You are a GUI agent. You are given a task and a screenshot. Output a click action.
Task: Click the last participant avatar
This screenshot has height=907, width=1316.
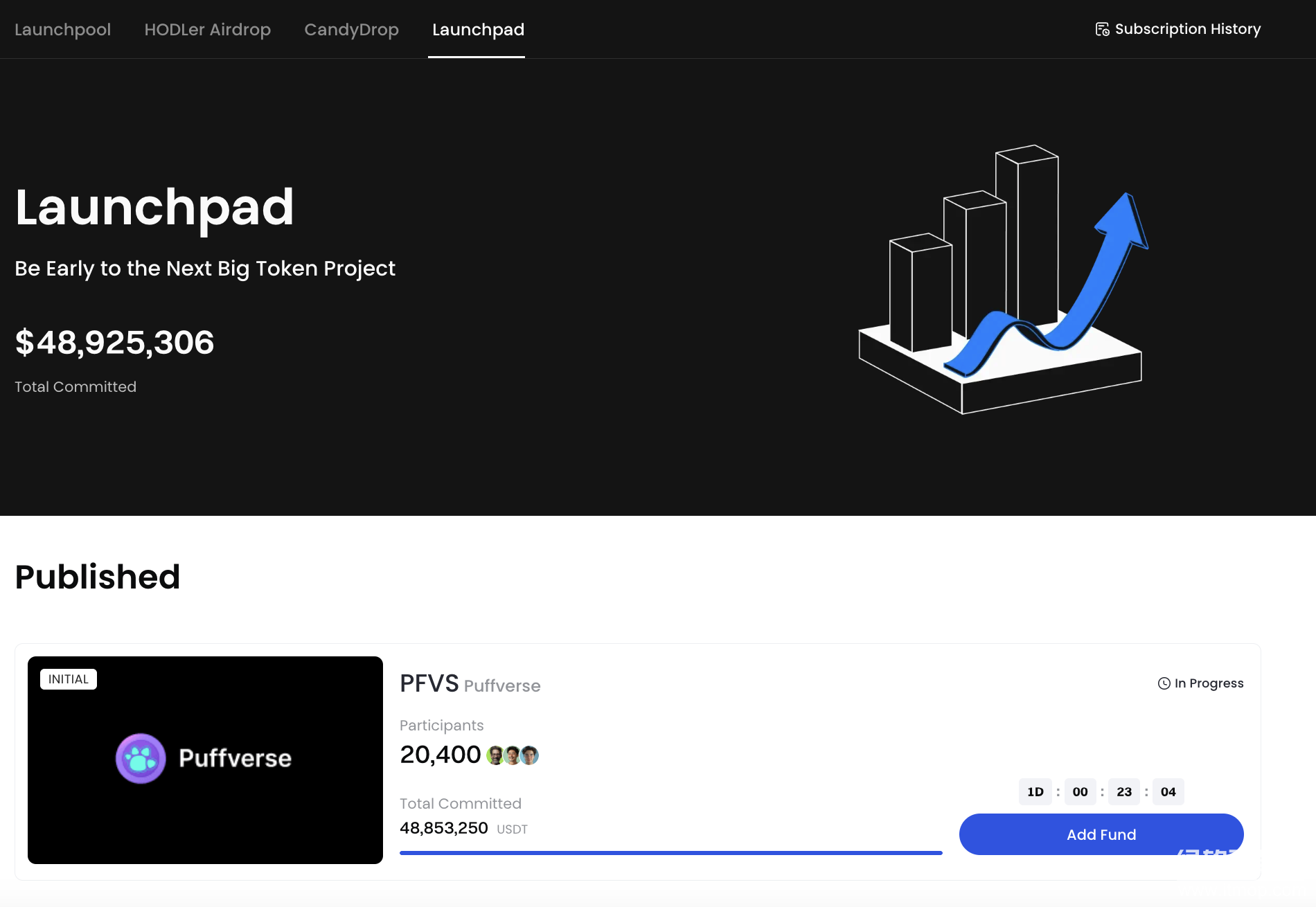tap(530, 755)
